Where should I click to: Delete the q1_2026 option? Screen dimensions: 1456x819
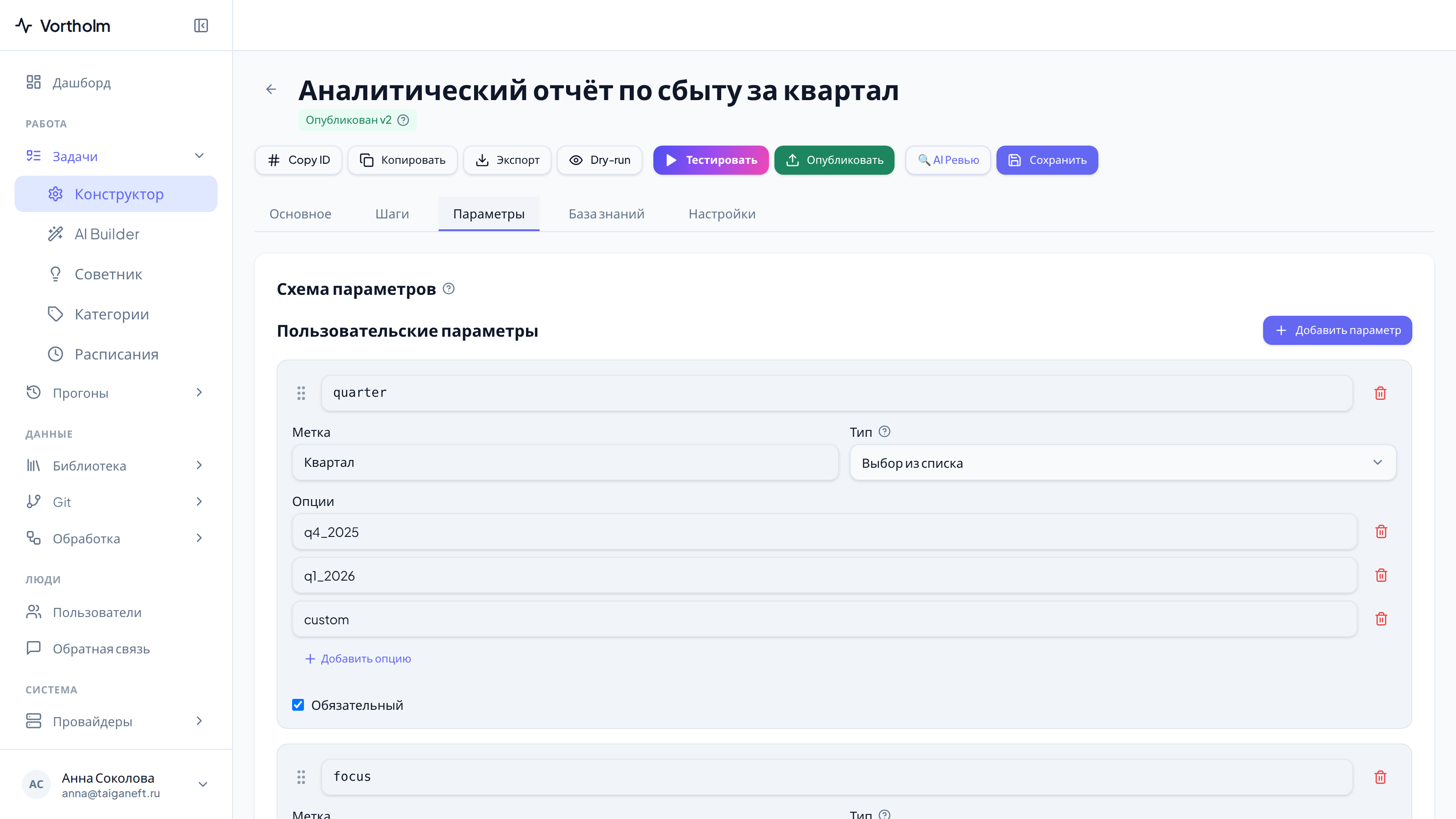[1381, 576]
